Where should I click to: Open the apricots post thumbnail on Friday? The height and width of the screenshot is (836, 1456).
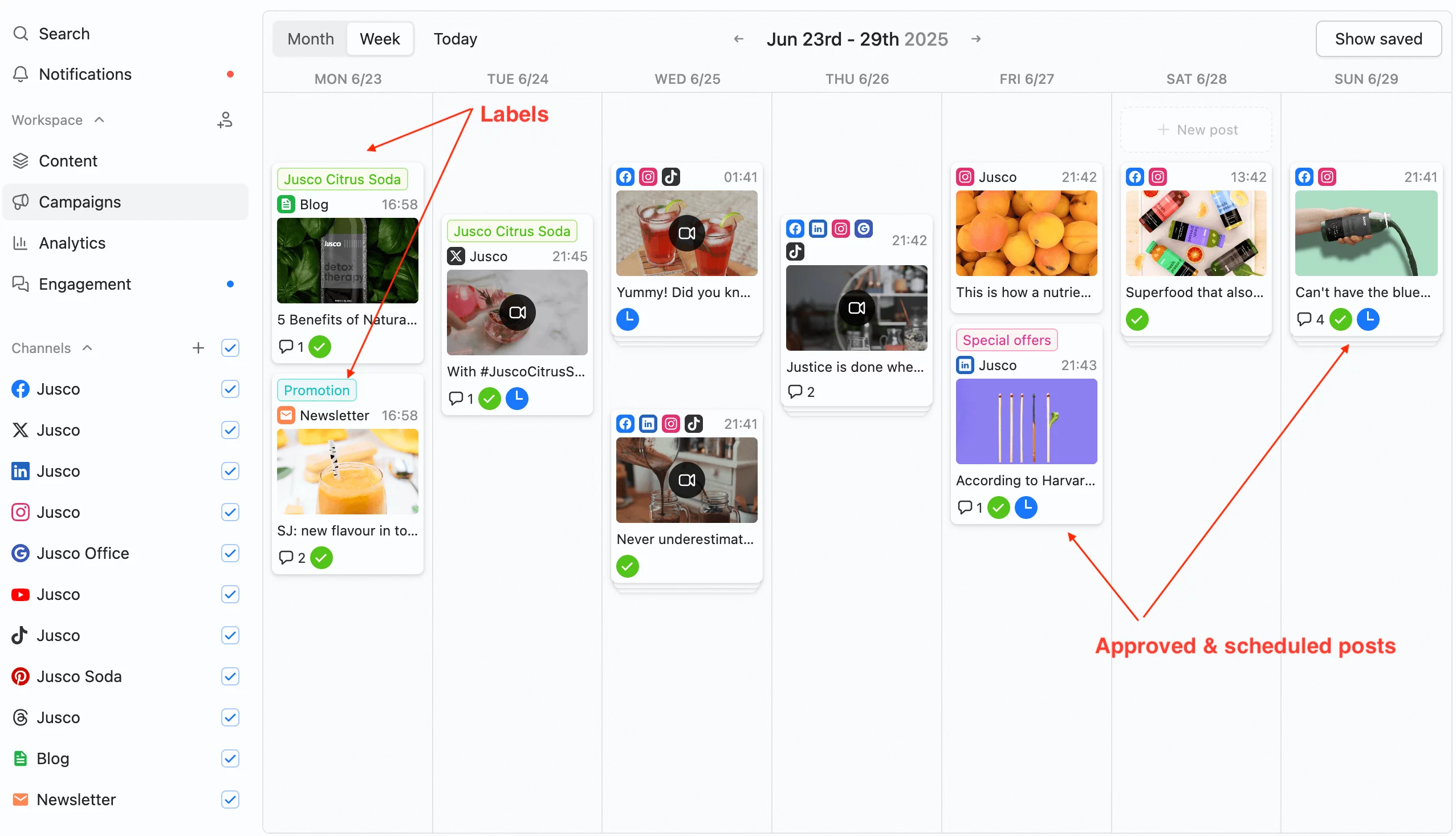tap(1026, 233)
